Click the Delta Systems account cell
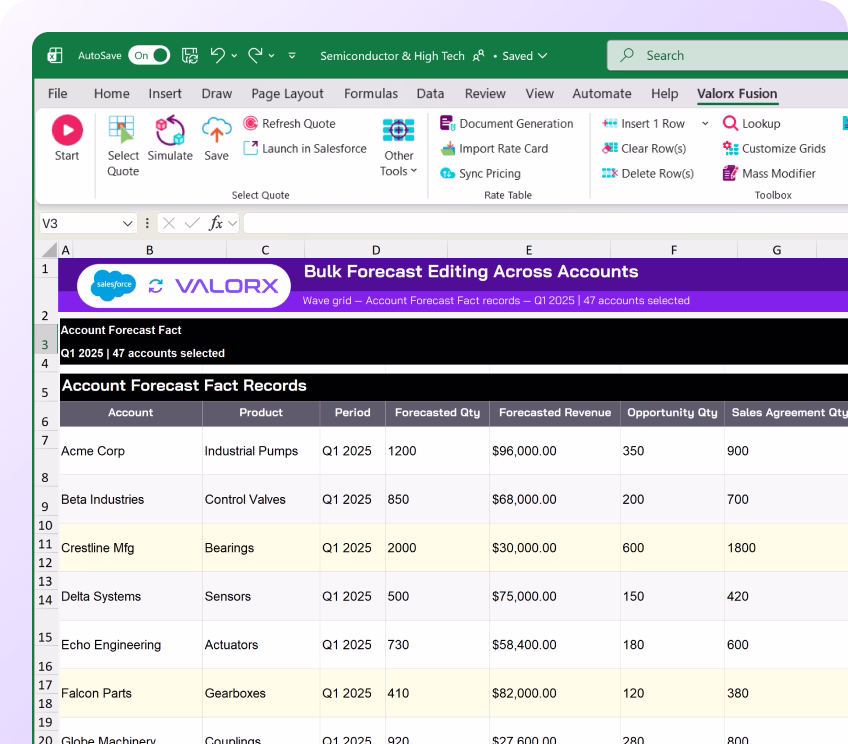 click(131, 596)
